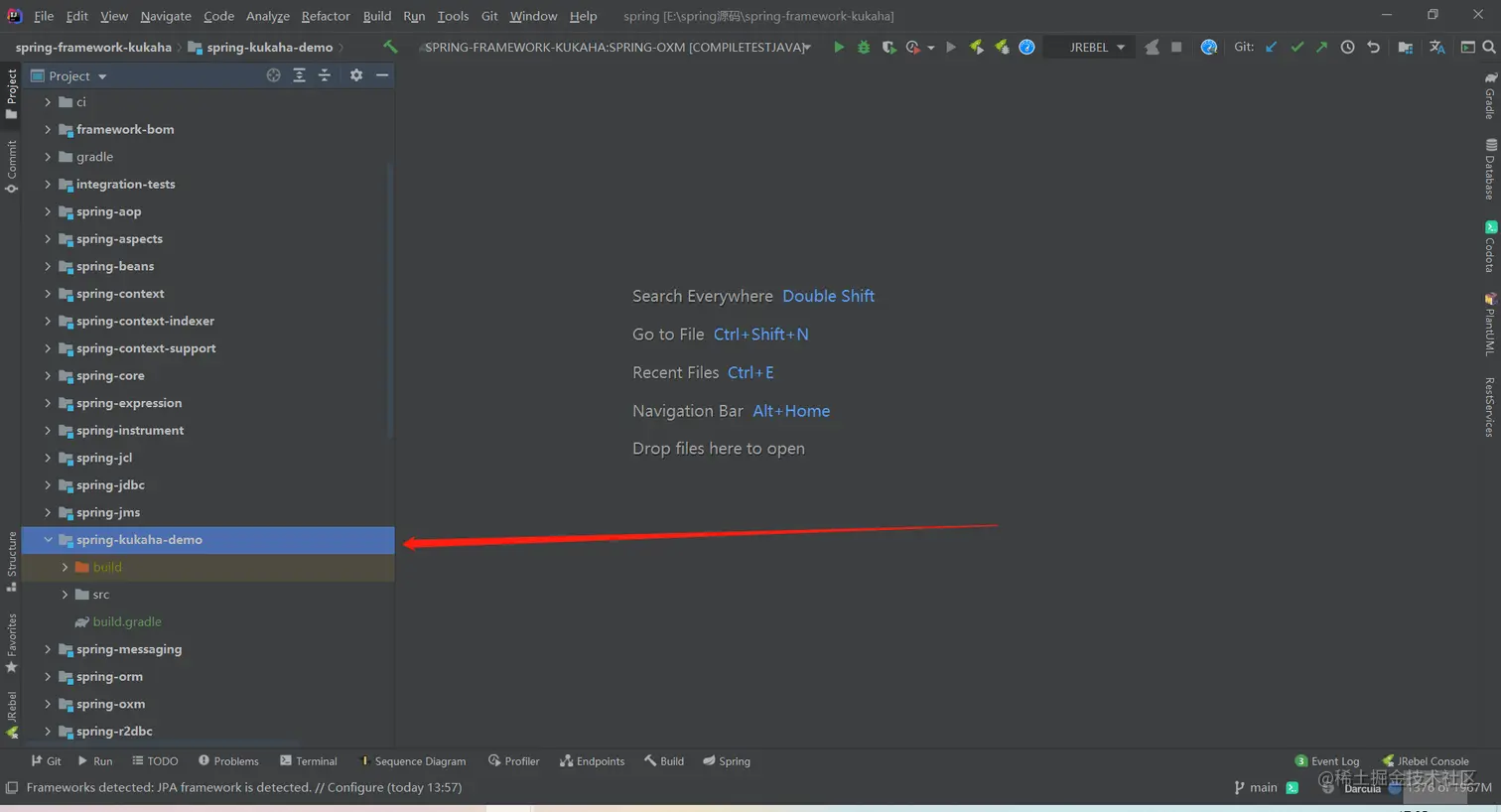Screen dimensions: 1501x812
Task: Expand the spring-core module
Action: pyautogui.click(x=48, y=375)
